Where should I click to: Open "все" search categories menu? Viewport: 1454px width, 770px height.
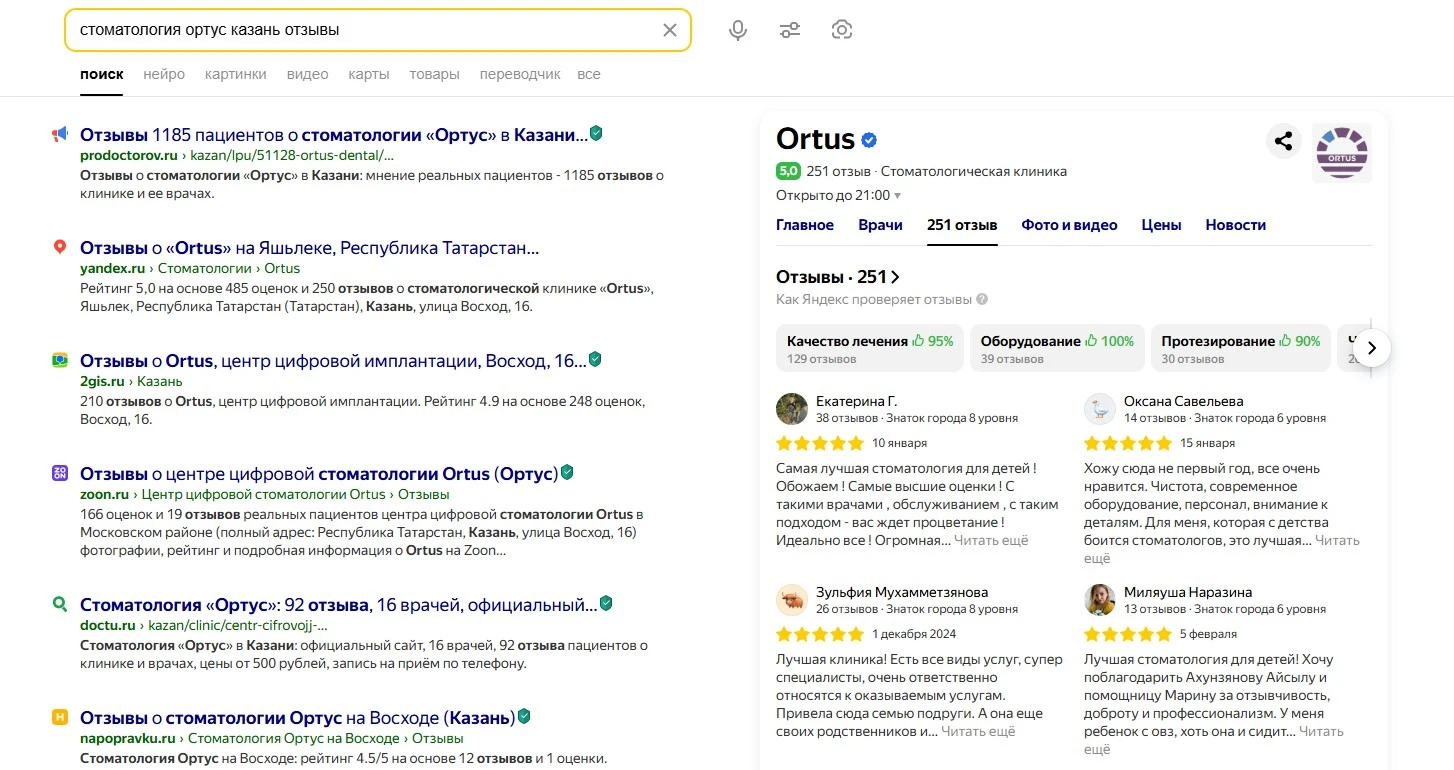[x=589, y=74]
